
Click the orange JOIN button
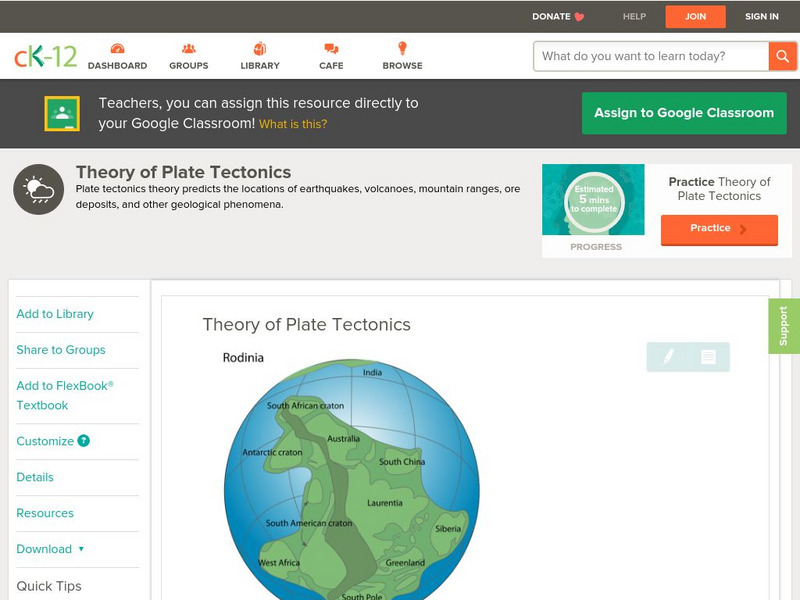(x=695, y=17)
